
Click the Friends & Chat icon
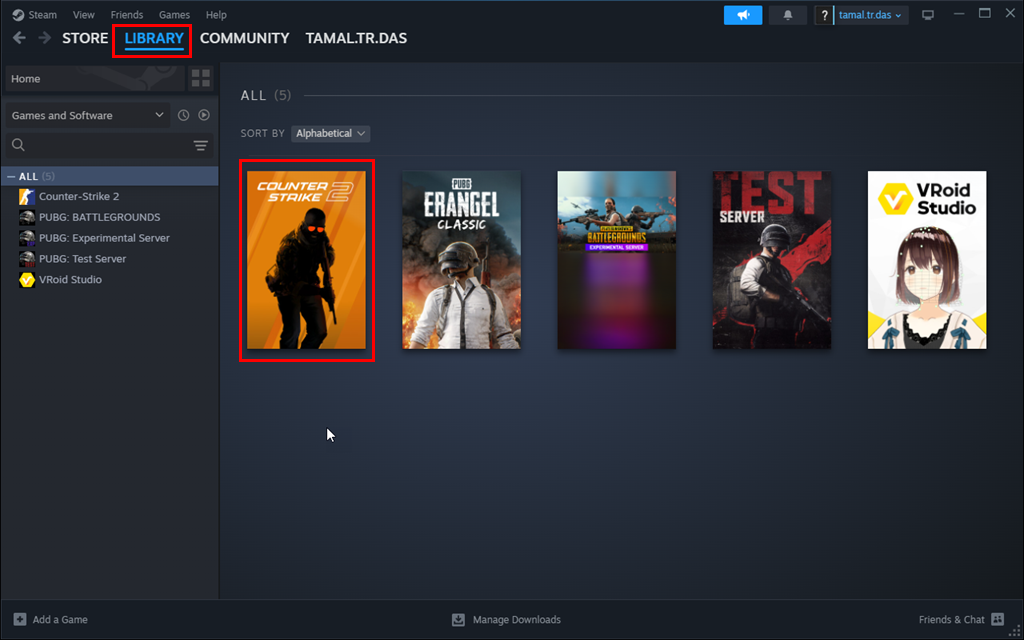tap(997, 619)
